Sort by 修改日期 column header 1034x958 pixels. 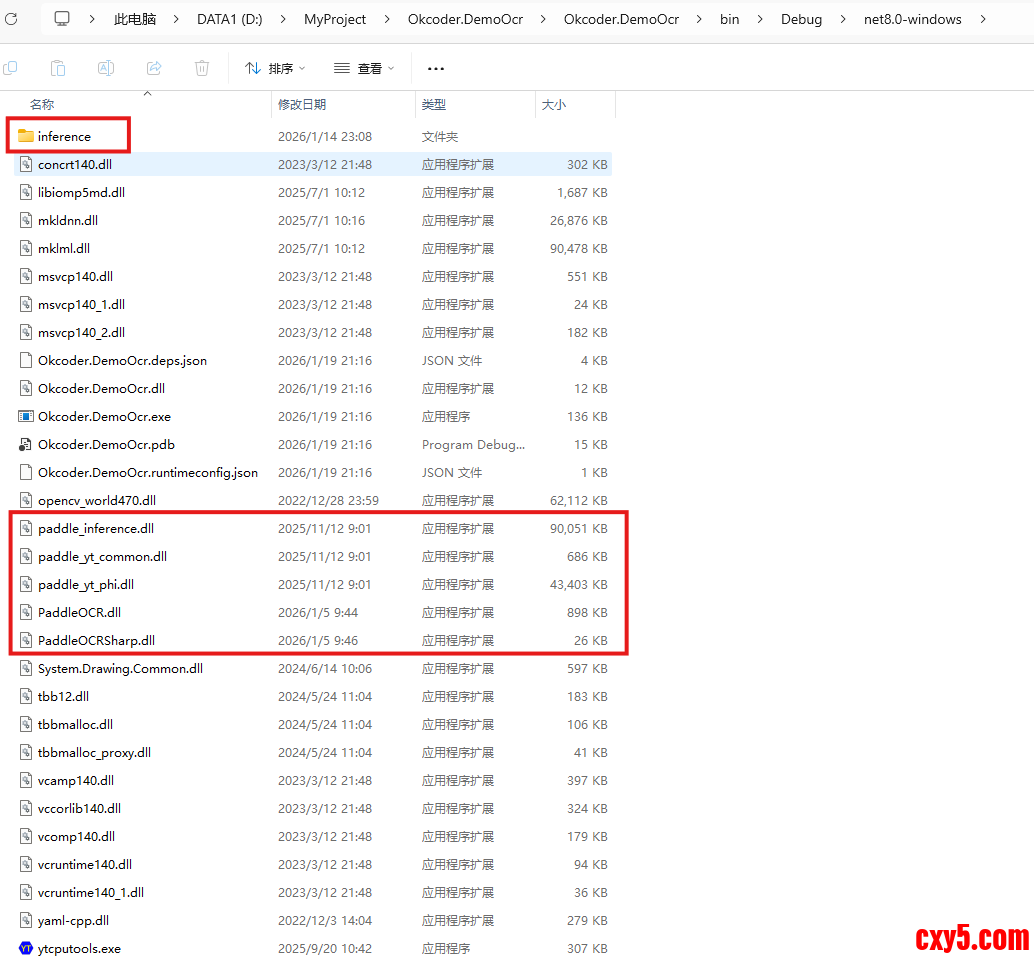pyautogui.click(x=301, y=104)
